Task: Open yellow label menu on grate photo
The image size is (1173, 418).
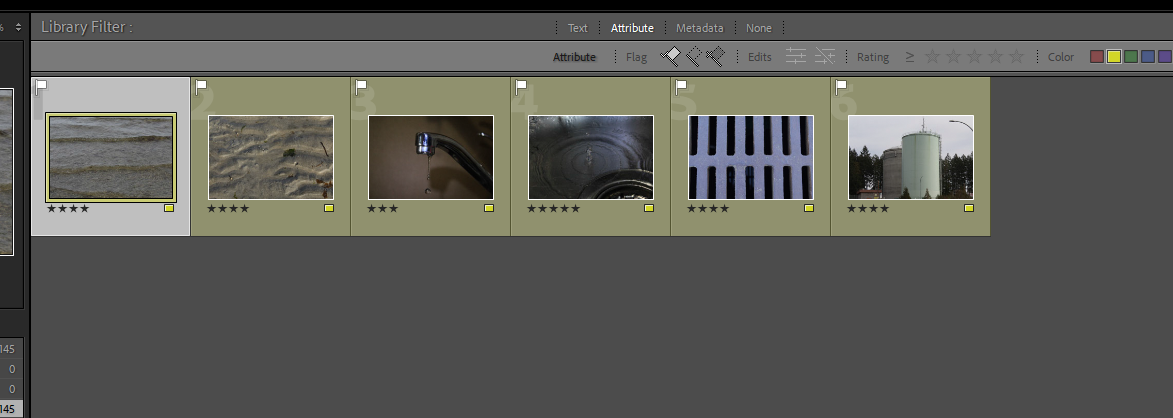Action: pos(809,208)
